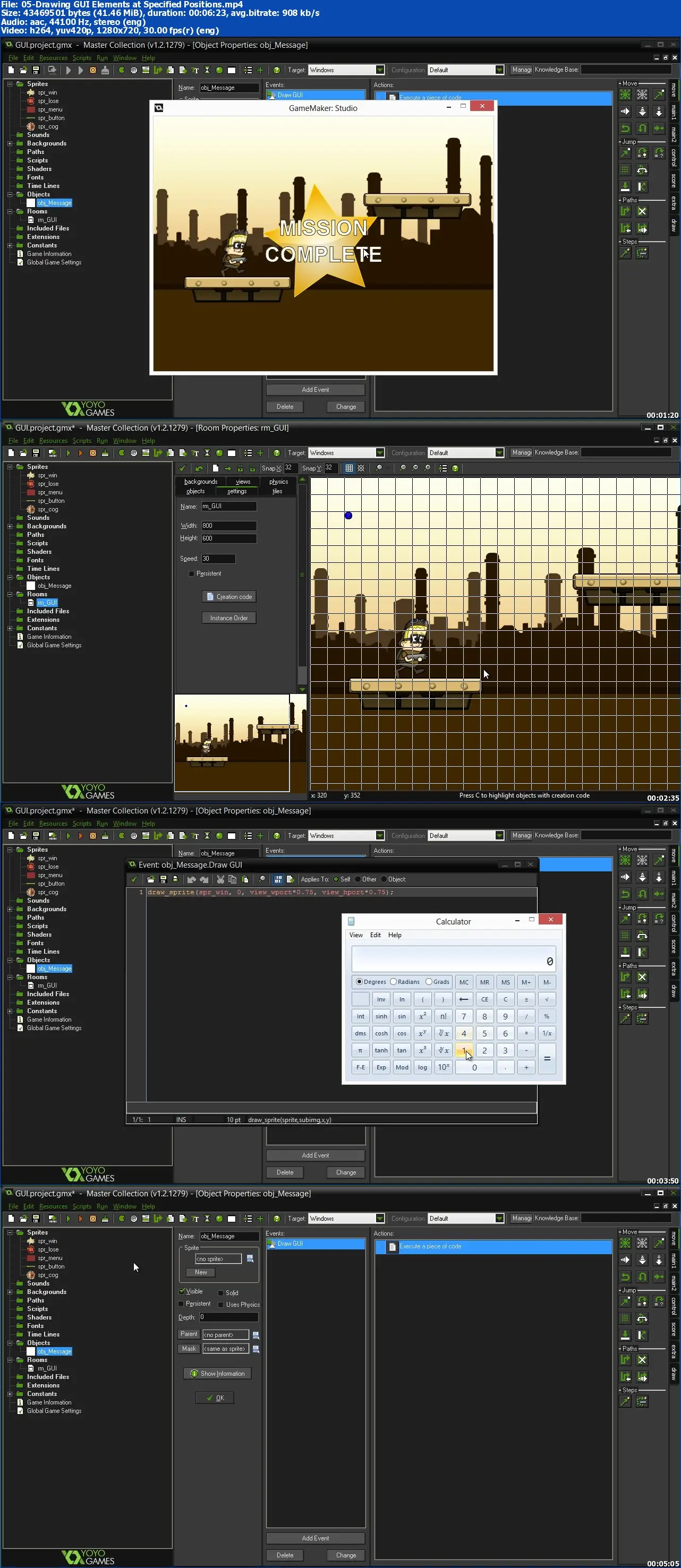Image resolution: width=681 pixels, height=1568 pixels.
Task: Enable the Solid checkbox
Action: 220,1293
